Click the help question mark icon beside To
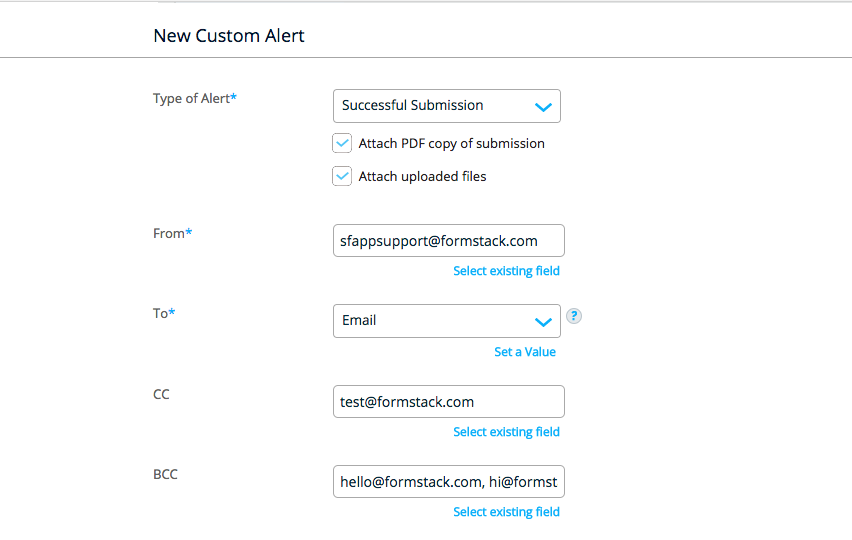Viewport: 852px width, 540px height. point(574,316)
